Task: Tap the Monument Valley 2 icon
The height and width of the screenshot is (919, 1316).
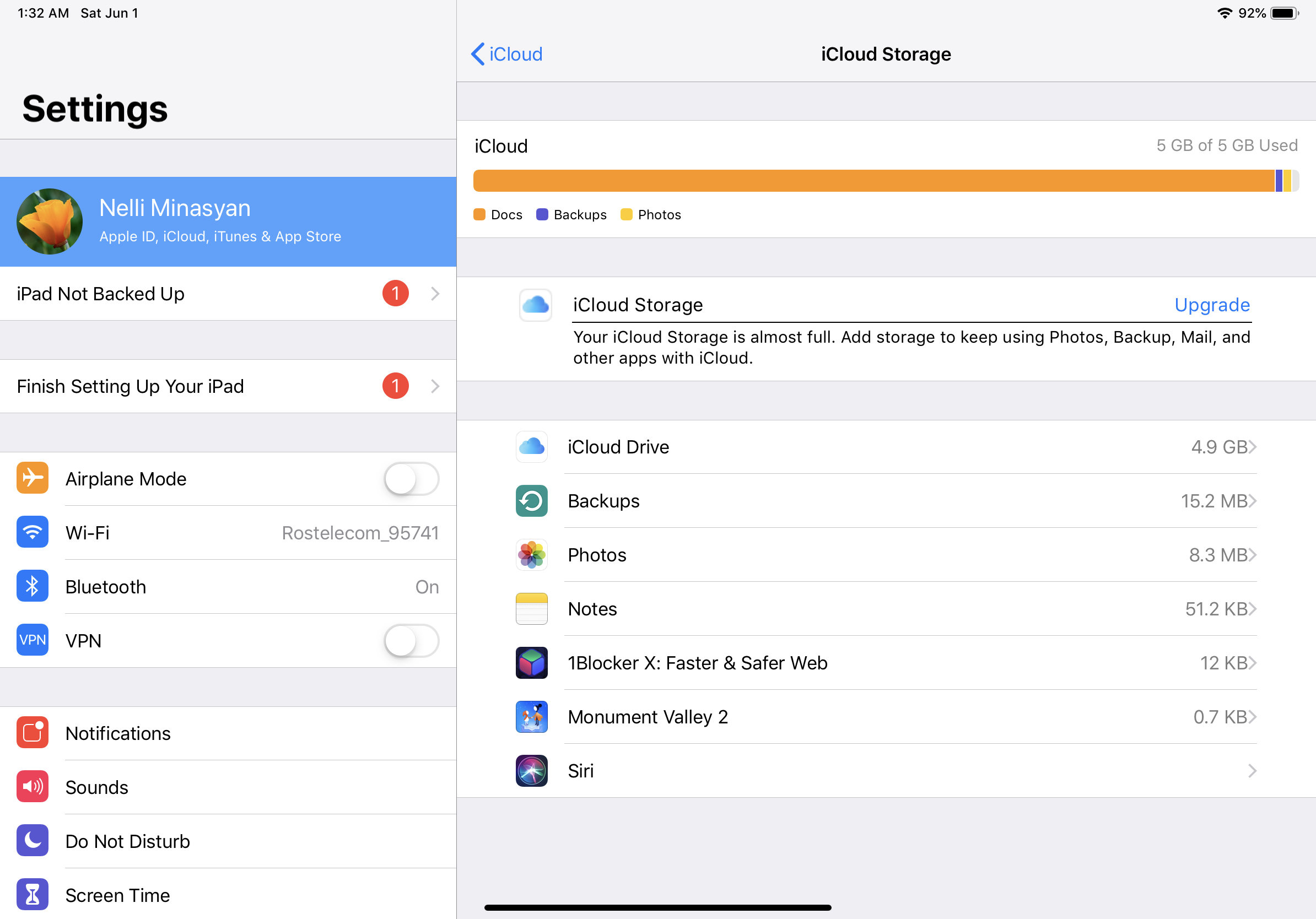Action: [x=531, y=717]
